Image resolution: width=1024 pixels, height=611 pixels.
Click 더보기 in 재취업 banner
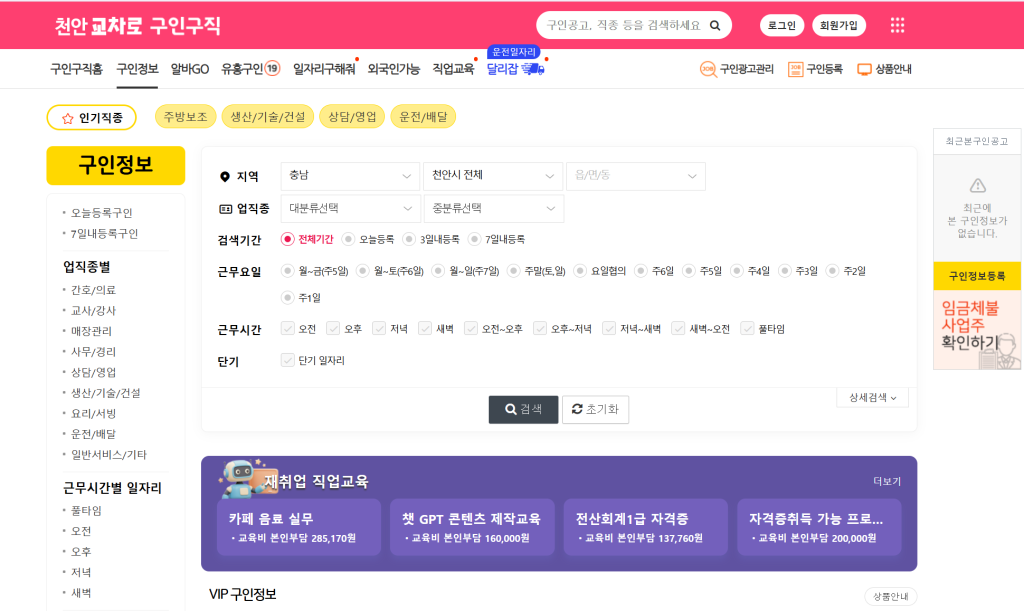click(x=887, y=481)
